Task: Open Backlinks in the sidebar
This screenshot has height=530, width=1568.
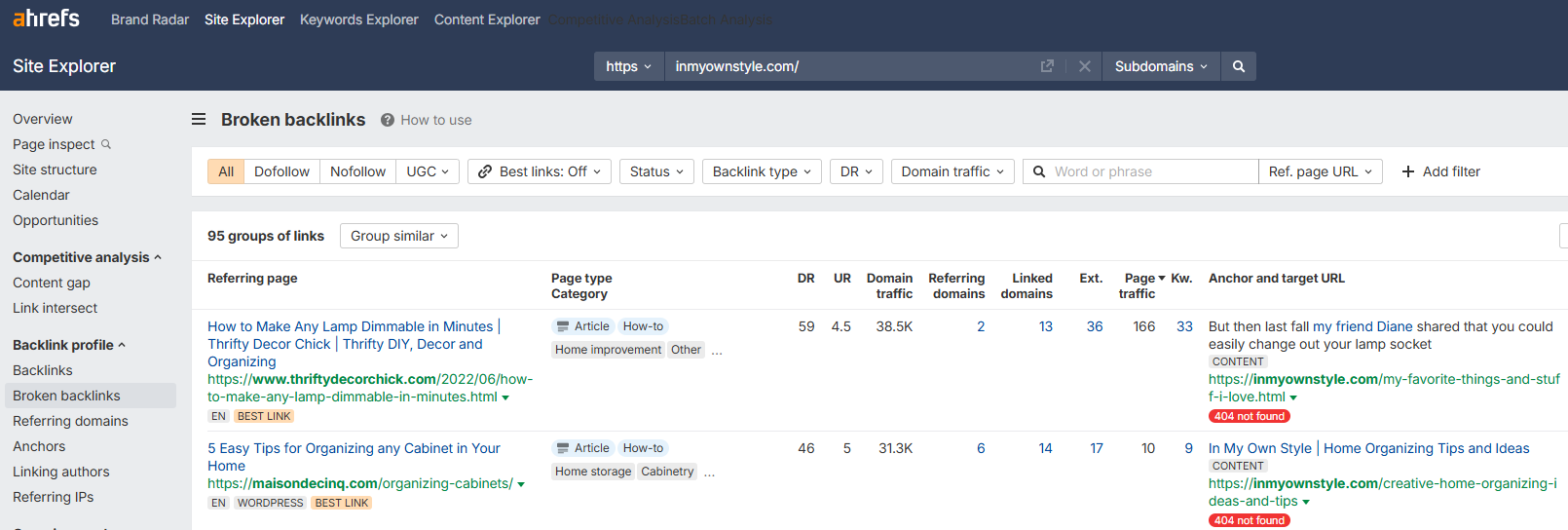Action: pyautogui.click(x=43, y=370)
